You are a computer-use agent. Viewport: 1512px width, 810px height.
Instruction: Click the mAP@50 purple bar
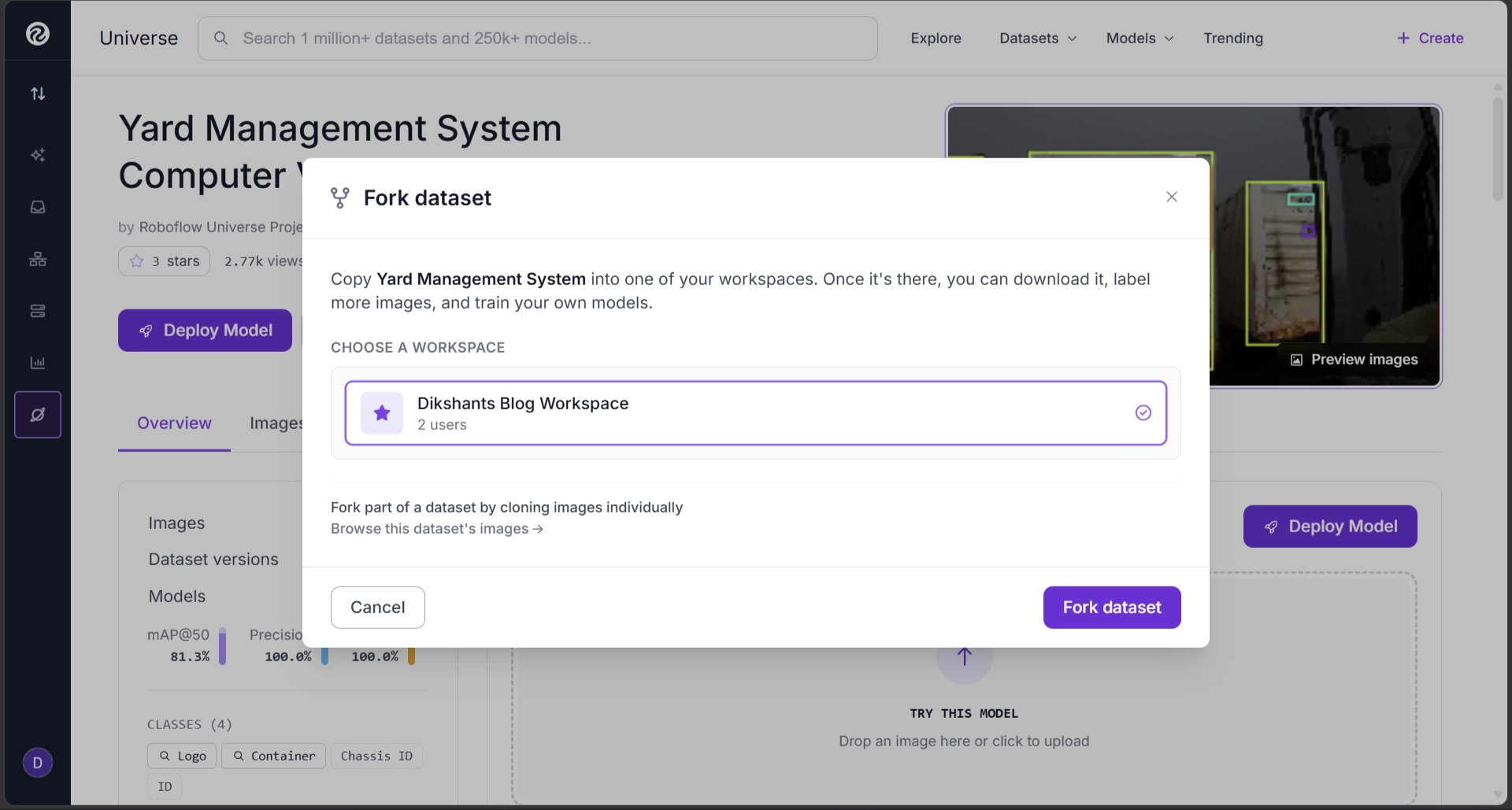[222, 646]
